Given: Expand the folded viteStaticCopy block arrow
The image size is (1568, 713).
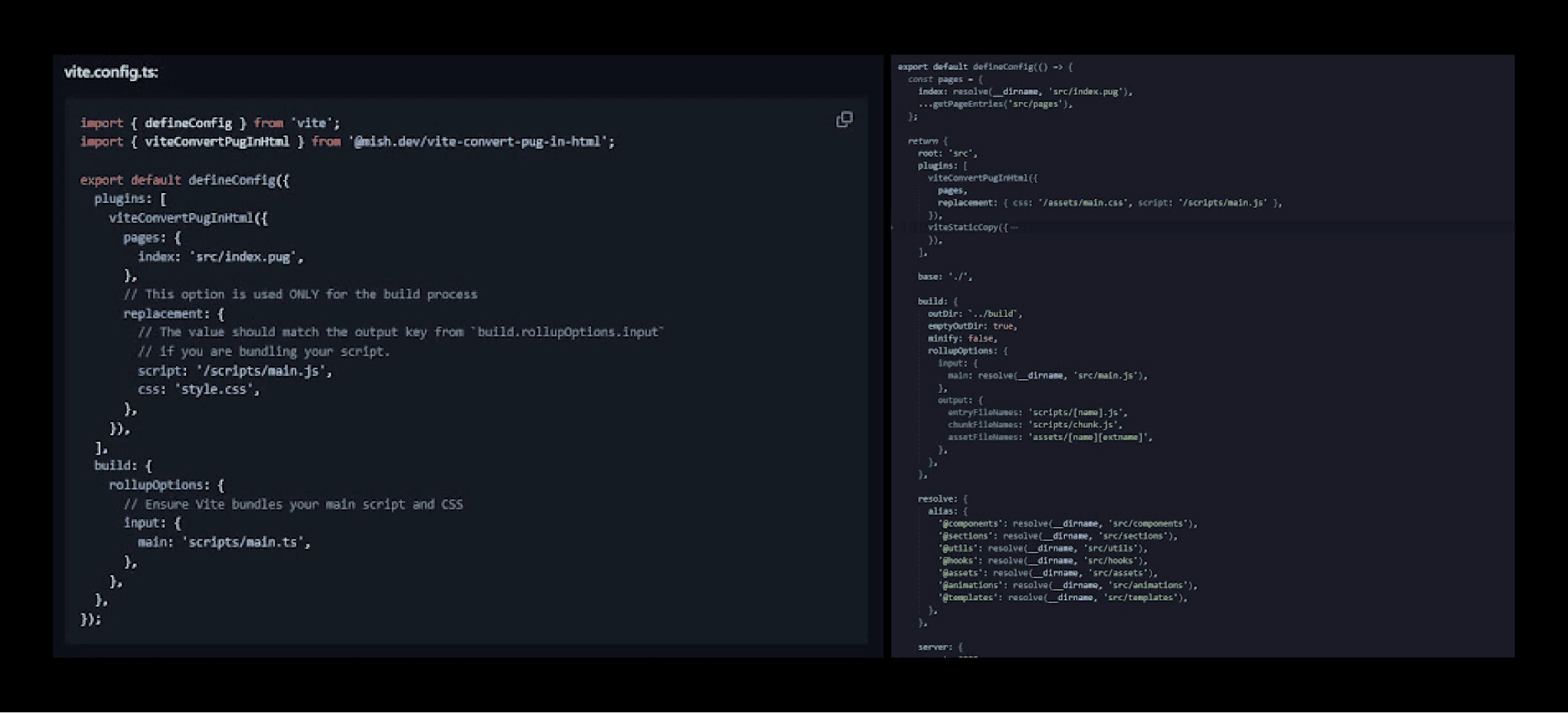Looking at the screenshot, I should (x=893, y=227).
